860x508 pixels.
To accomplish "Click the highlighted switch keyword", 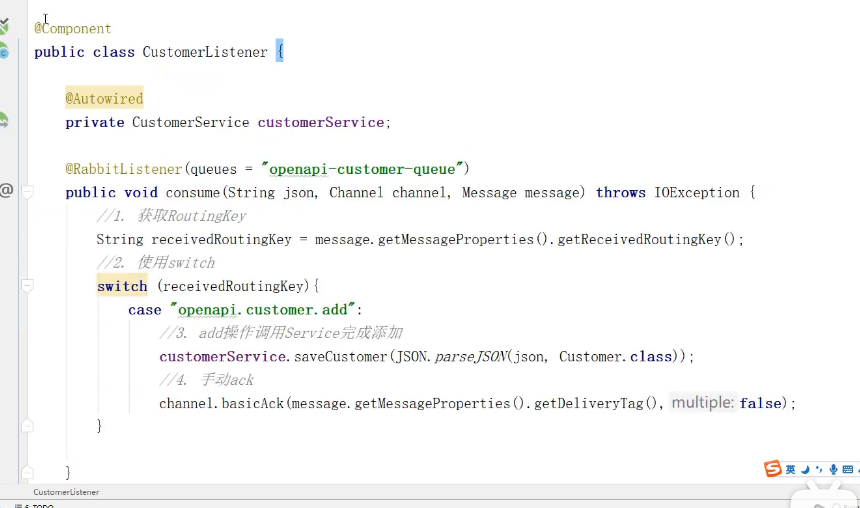I will [x=122, y=286].
